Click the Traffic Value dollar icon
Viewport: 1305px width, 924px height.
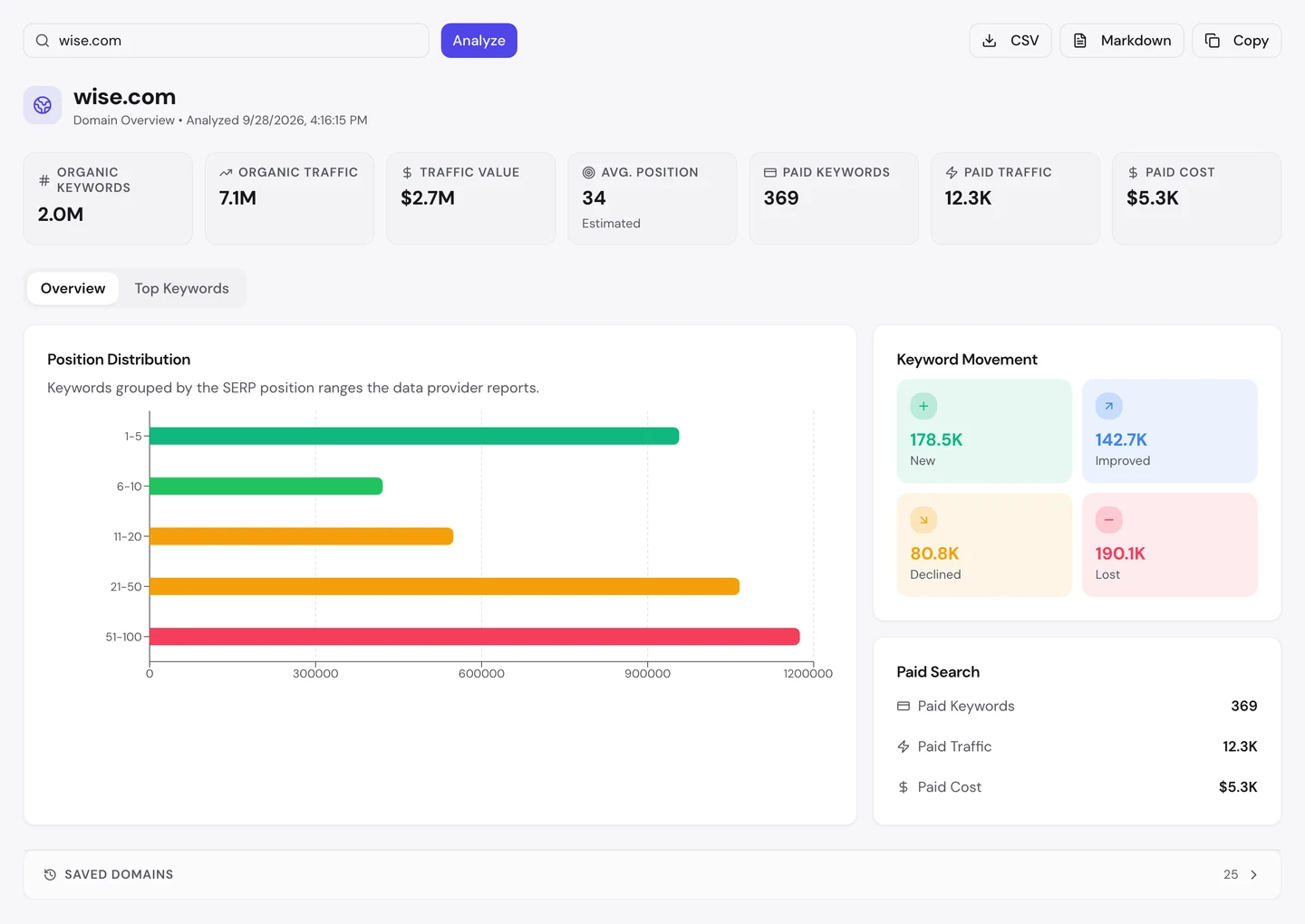click(407, 172)
